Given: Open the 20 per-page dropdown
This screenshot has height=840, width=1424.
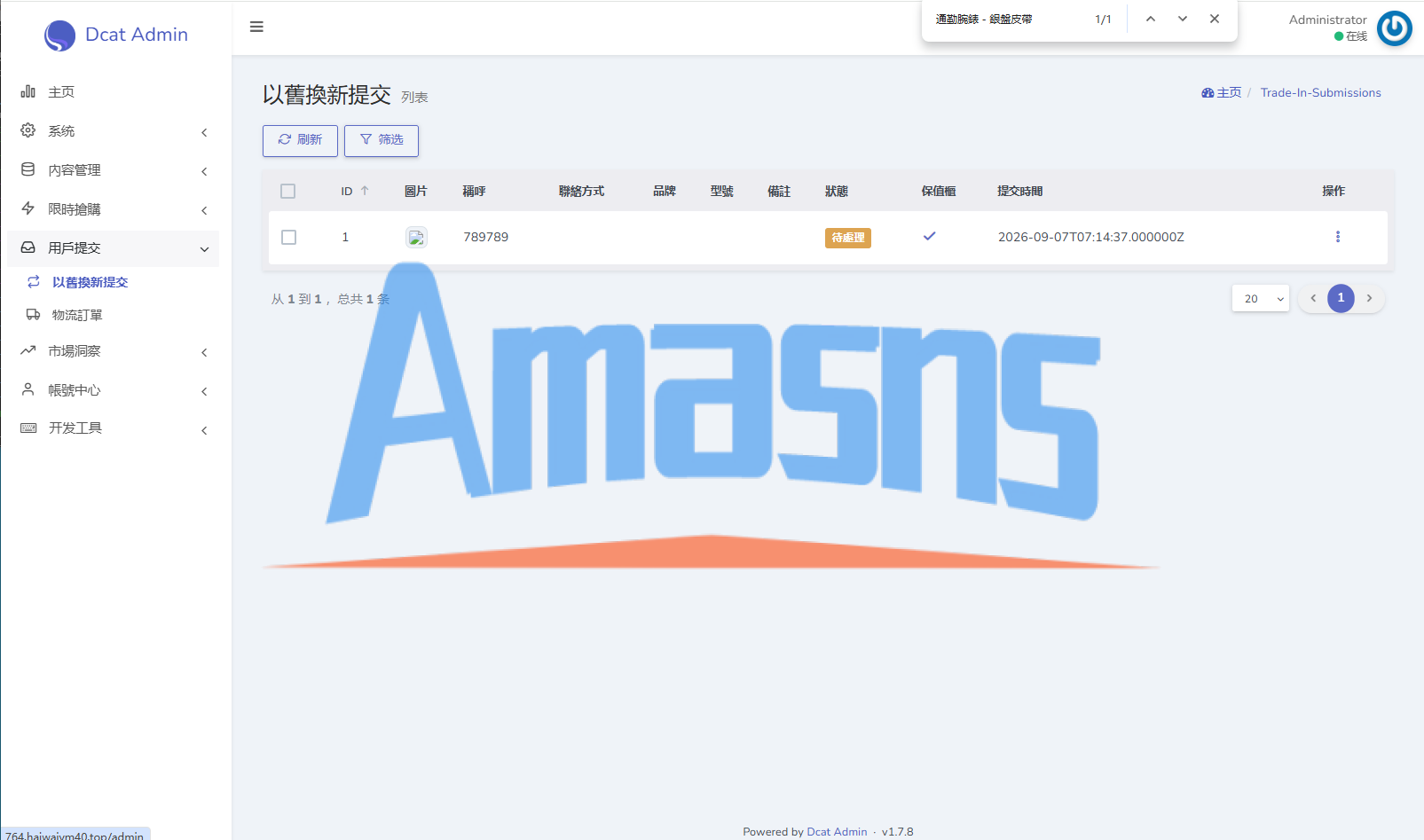Looking at the screenshot, I should [x=1261, y=299].
